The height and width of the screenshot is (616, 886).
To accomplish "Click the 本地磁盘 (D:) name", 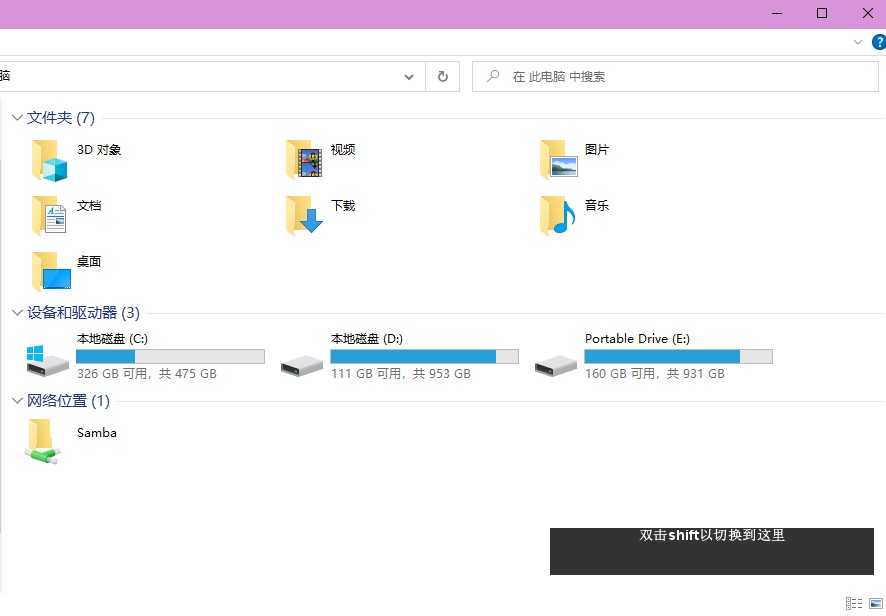I will 367,339.
